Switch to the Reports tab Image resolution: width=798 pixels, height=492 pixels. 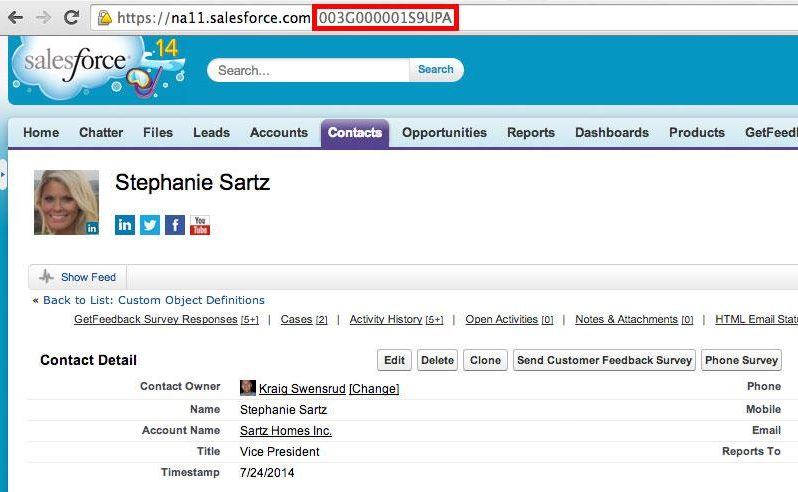531,132
